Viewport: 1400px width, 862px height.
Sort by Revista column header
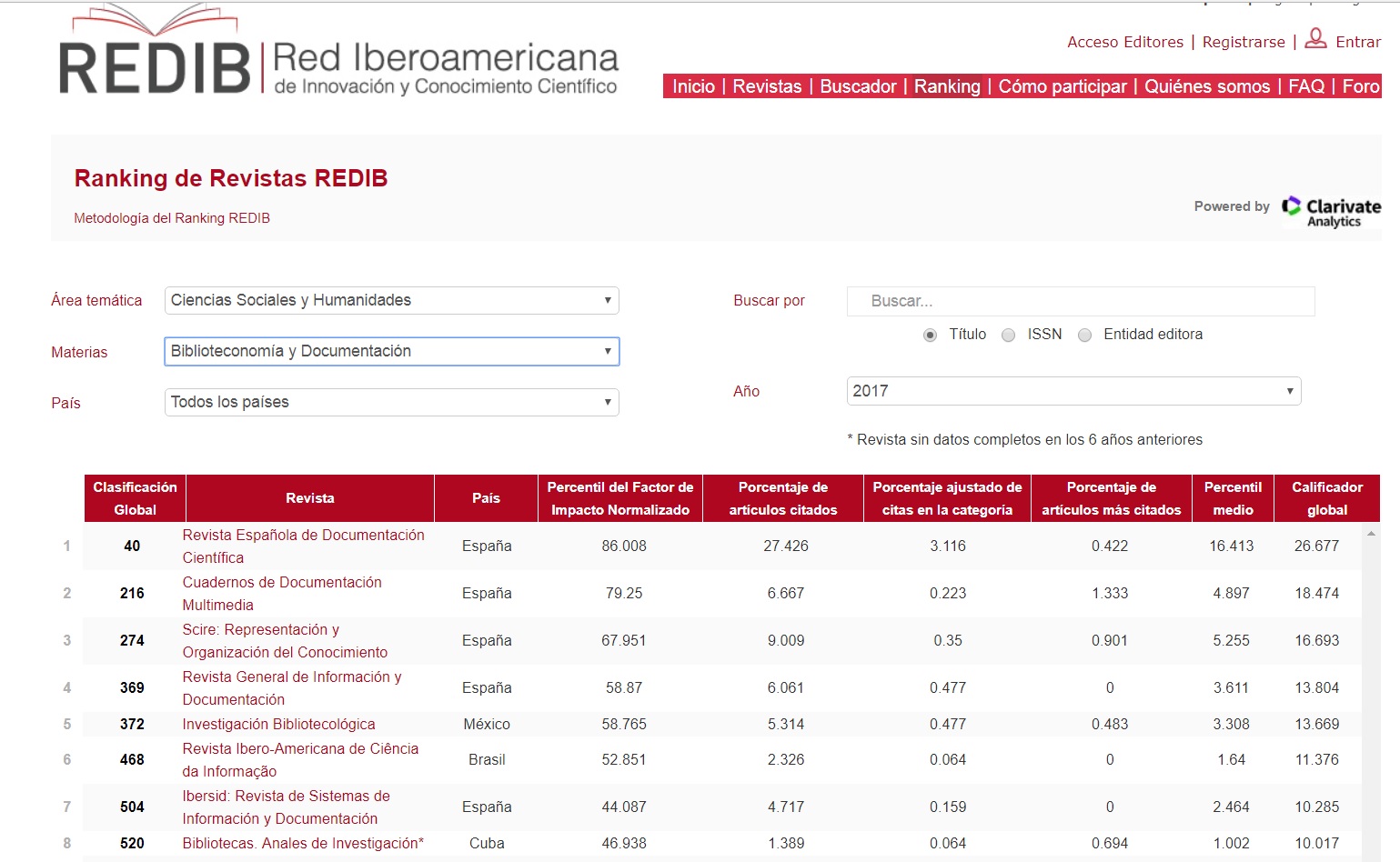(310, 498)
